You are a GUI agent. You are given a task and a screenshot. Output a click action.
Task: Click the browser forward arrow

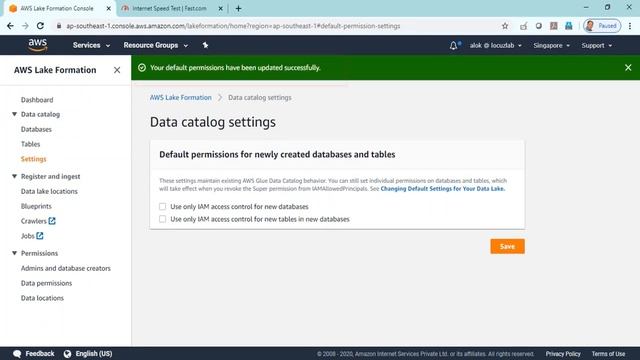tap(25, 26)
